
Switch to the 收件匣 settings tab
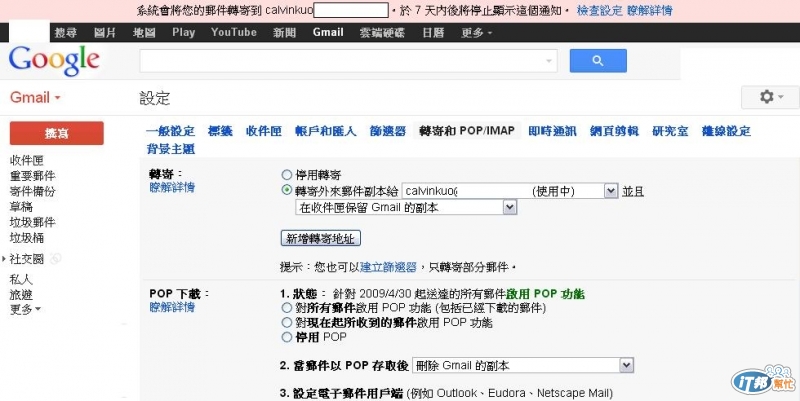(264, 131)
